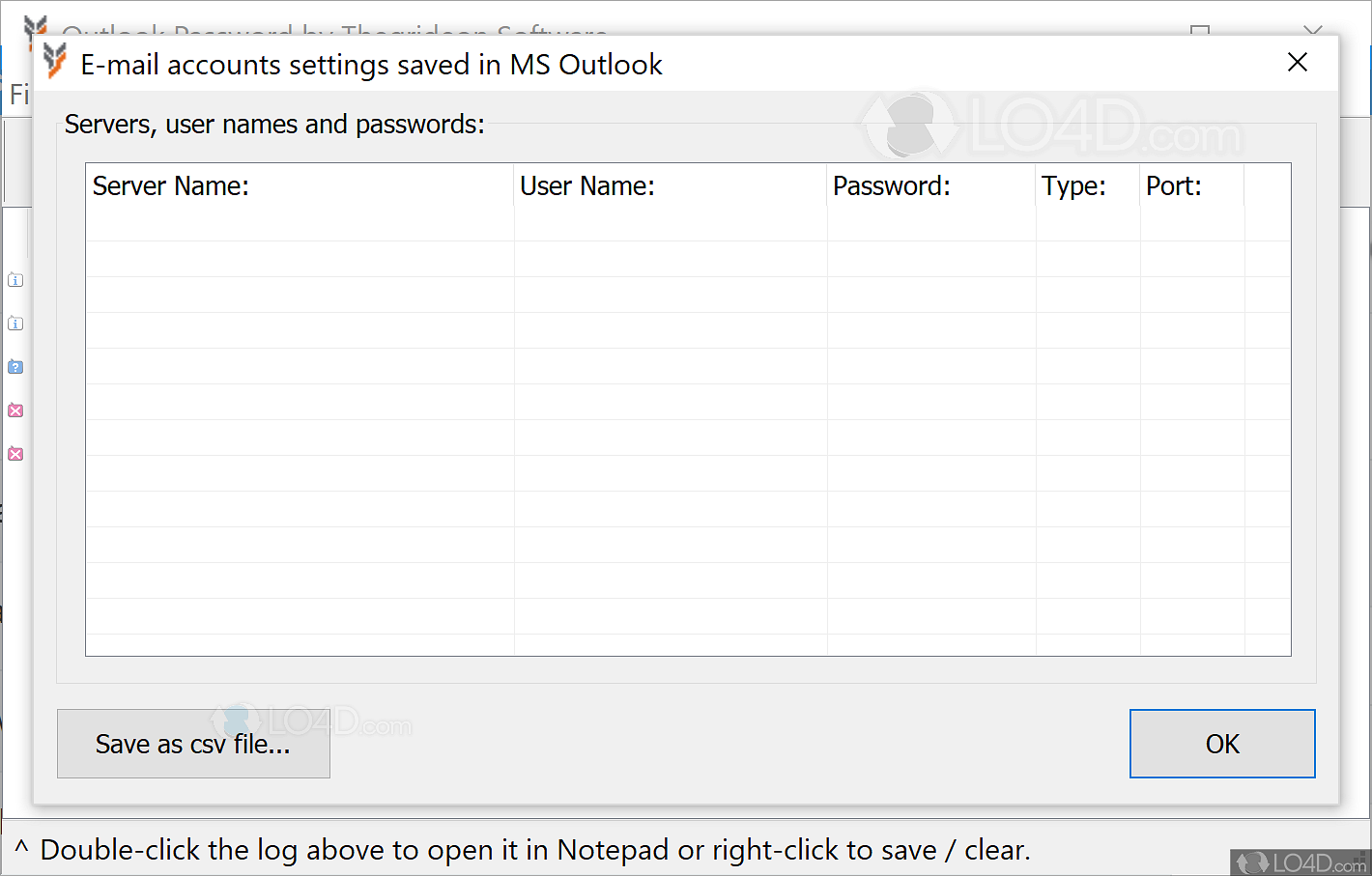The height and width of the screenshot is (876, 1372).
Task: Click the upper pink X icon in sidebar
Action: tap(15, 410)
